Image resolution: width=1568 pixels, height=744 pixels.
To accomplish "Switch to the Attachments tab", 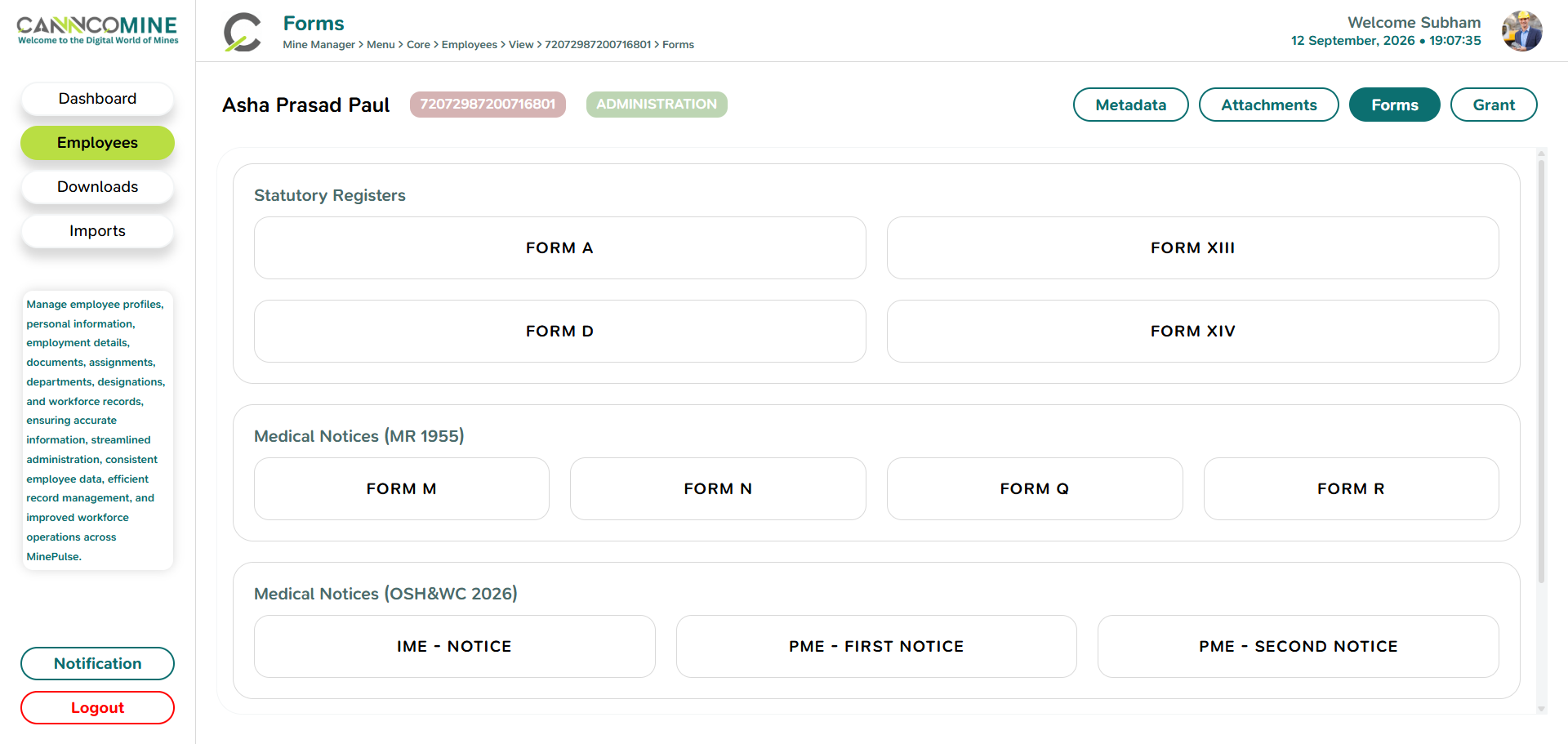I will coord(1268,105).
